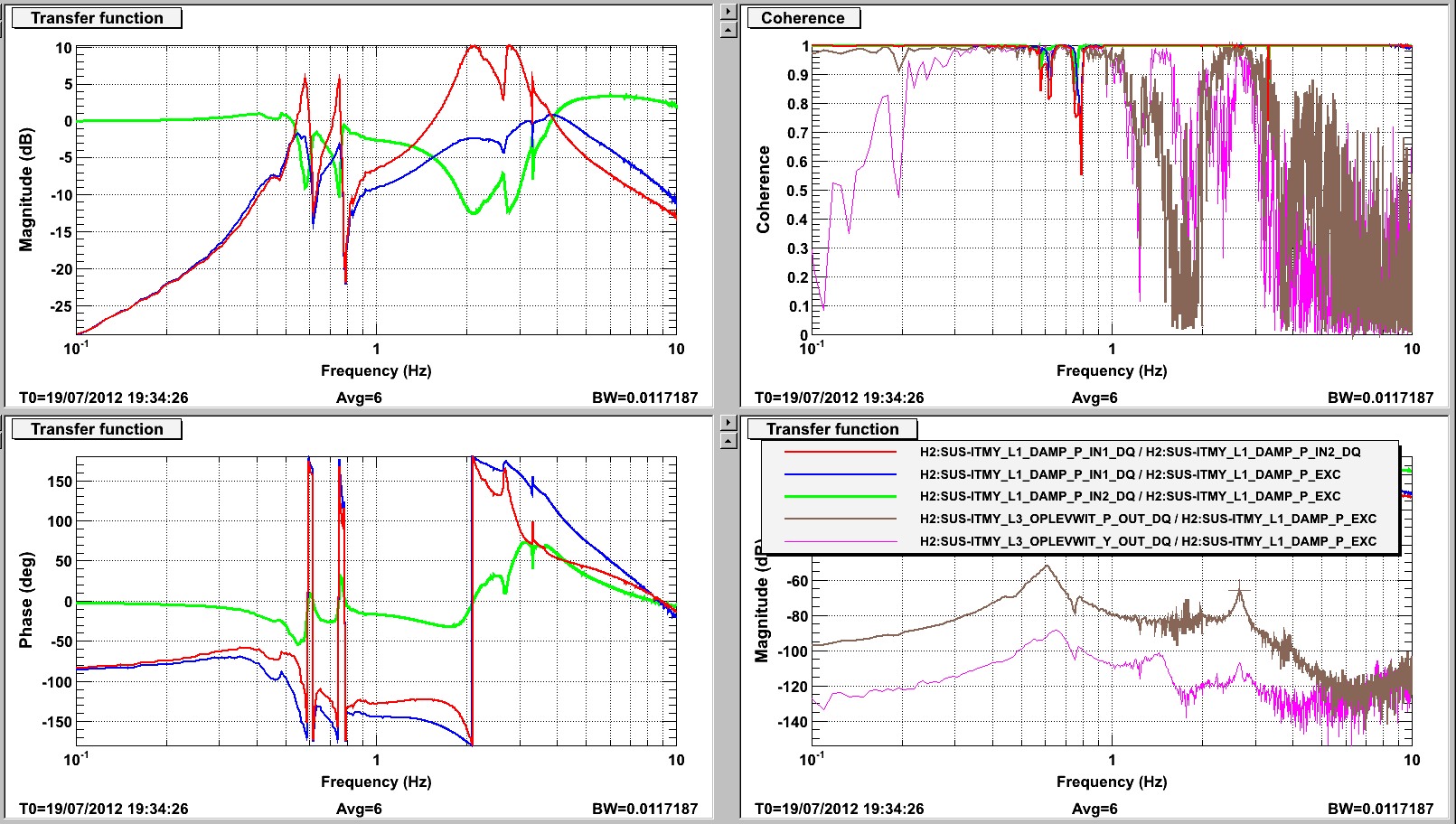The image size is (1456, 824).
Task: Select legend entry DAMP_P_IN2_DQ / DAMP_P_EXC
Action: [x=1130, y=496]
